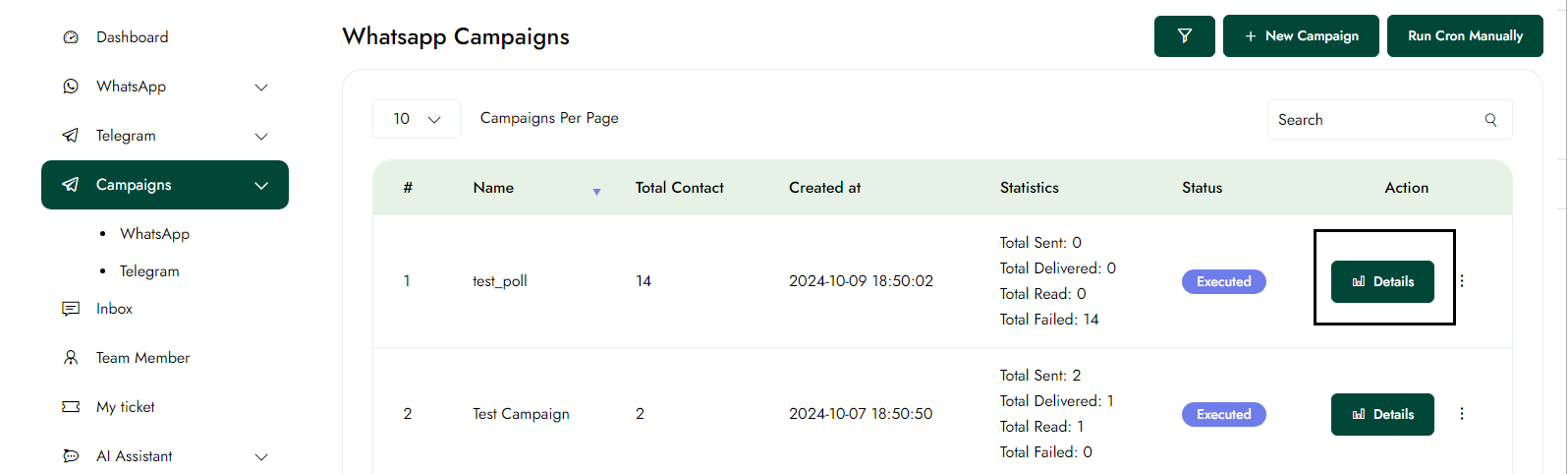This screenshot has width=1568, height=474.
Task: Expand the WhatsApp sidebar menu chevron
Action: point(261,88)
